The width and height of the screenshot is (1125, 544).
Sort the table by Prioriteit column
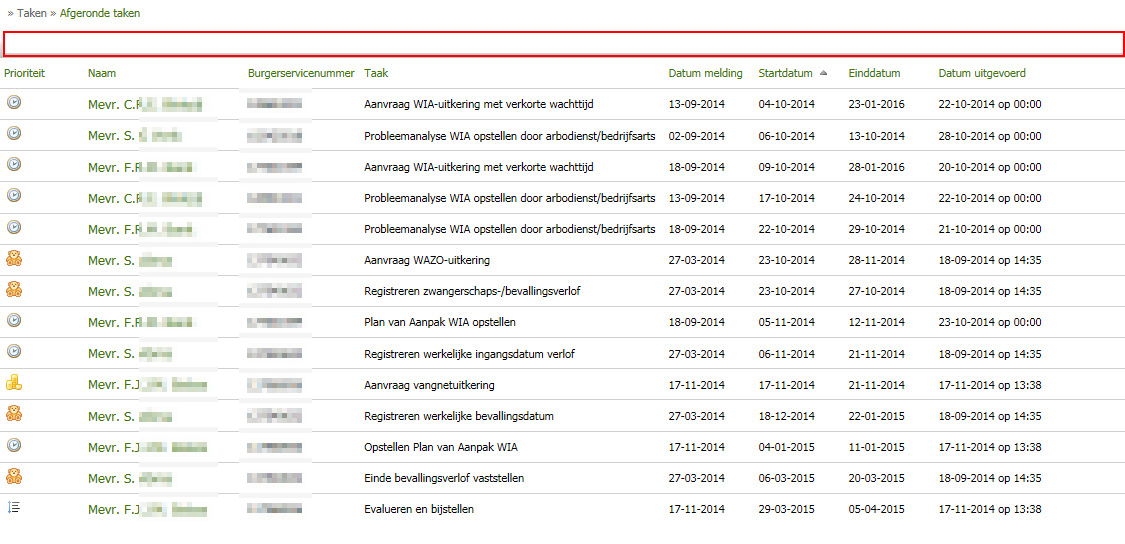(x=25, y=73)
